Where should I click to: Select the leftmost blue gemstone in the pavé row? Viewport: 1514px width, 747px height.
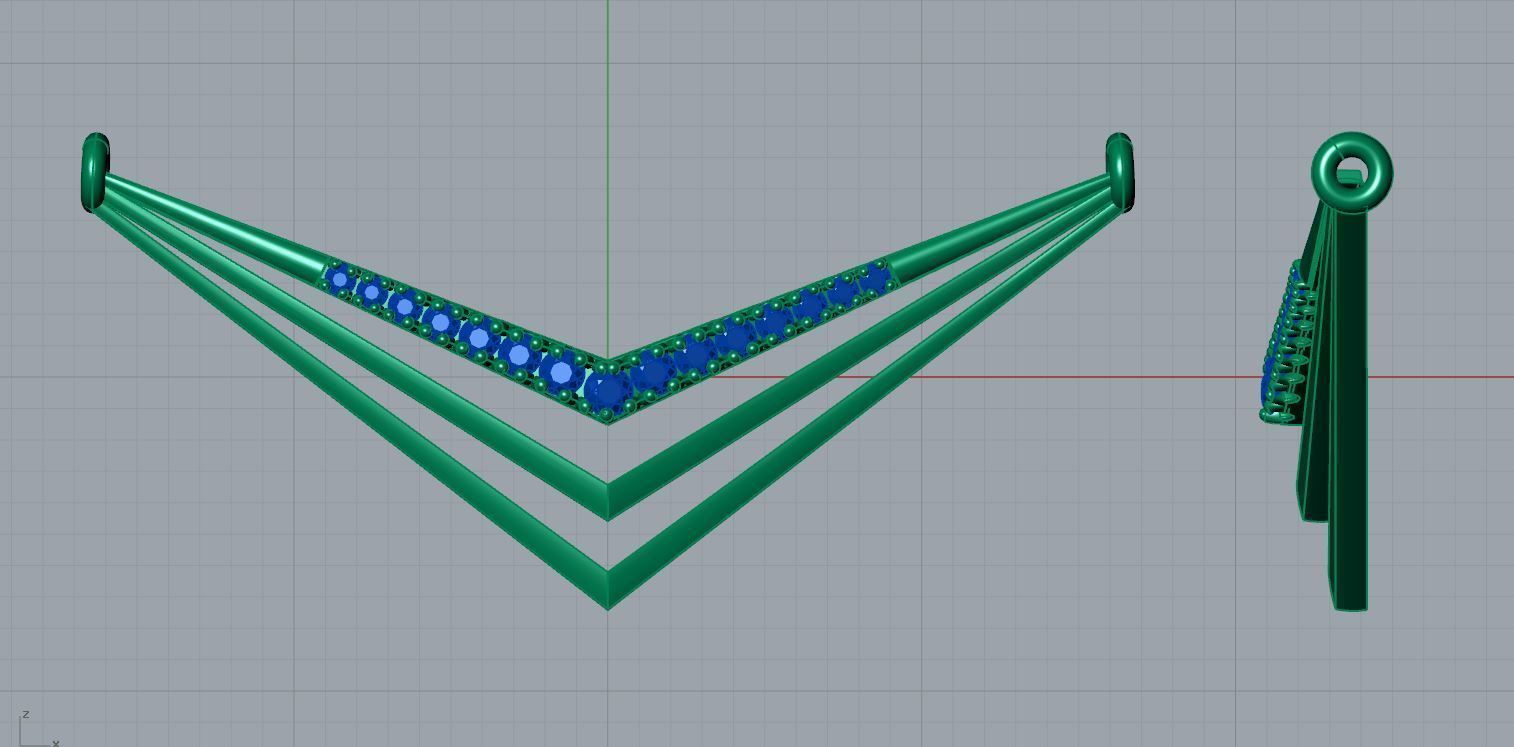point(341,279)
